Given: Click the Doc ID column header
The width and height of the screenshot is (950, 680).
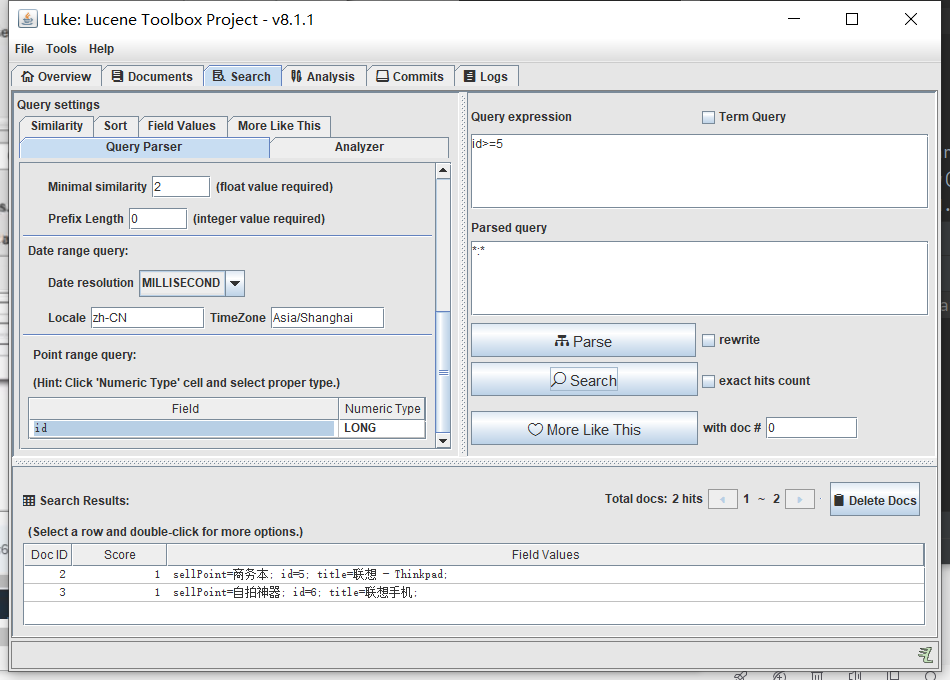Looking at the screenshot, I should (x=48, y=555).
